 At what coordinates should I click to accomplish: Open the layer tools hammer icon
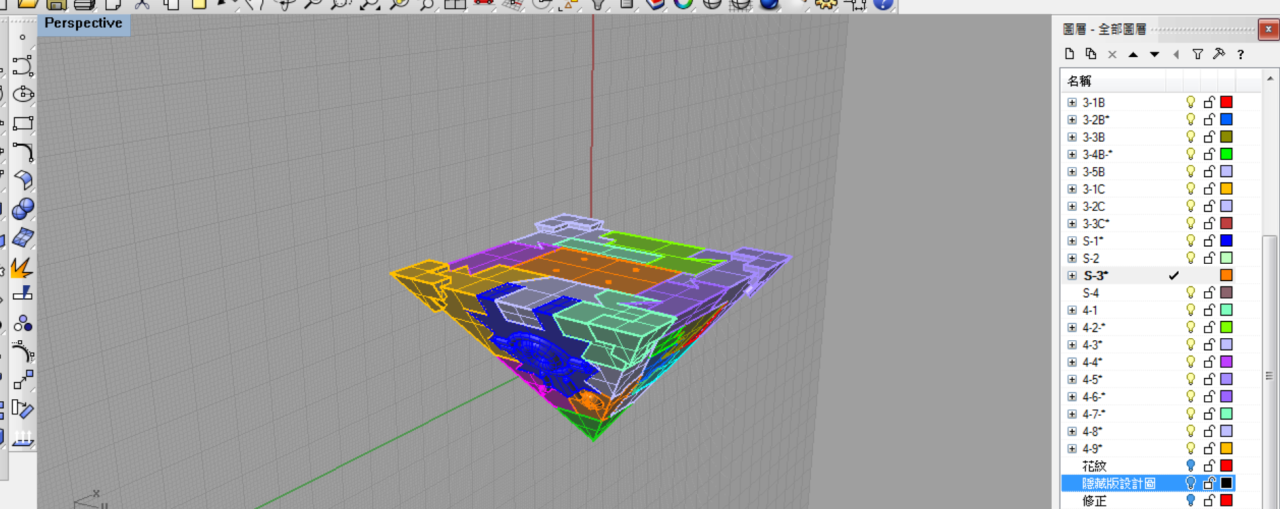tap(1218, 54)
